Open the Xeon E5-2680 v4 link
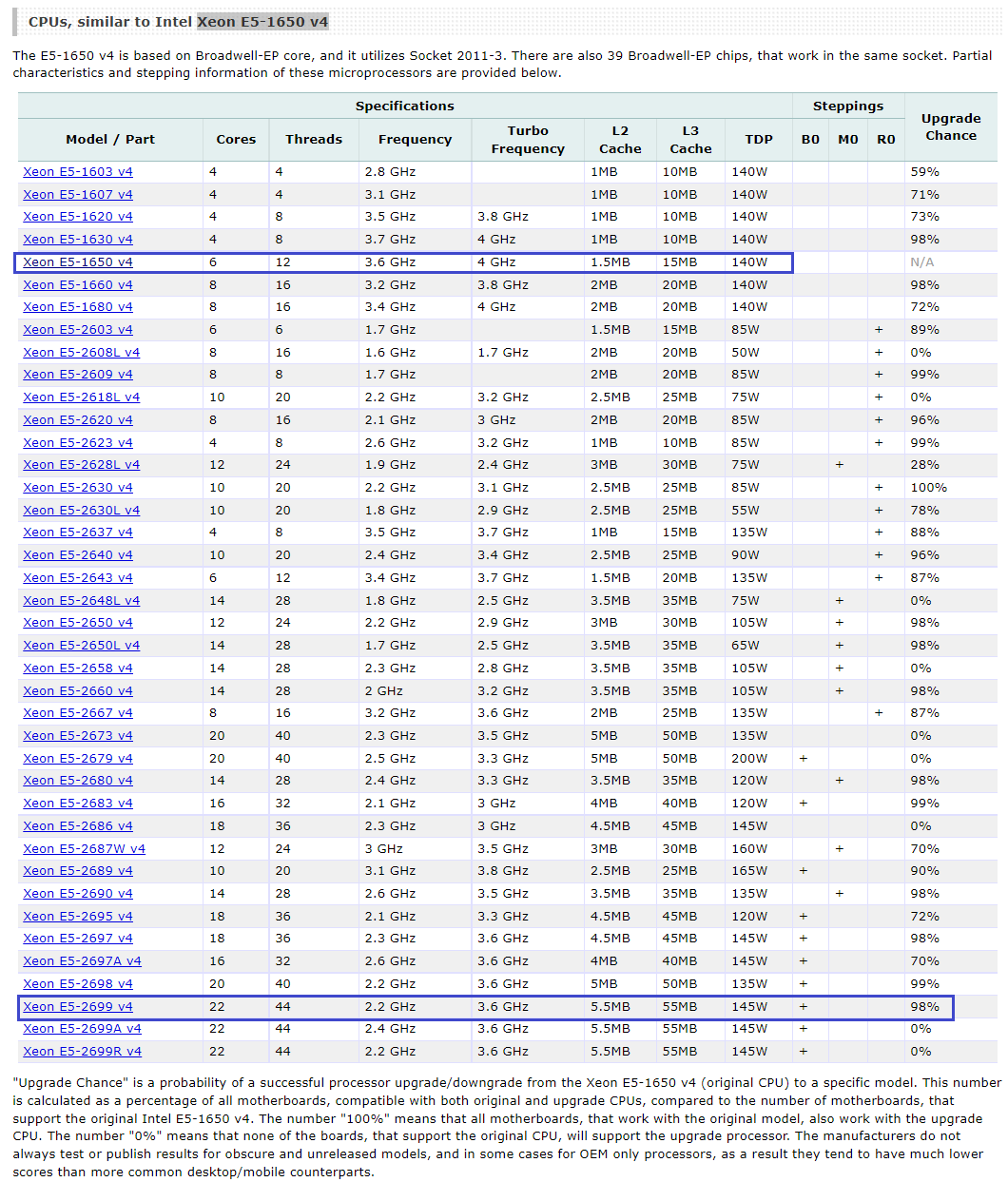This screenshot has height=1182, width=1008. coord(78,781)
